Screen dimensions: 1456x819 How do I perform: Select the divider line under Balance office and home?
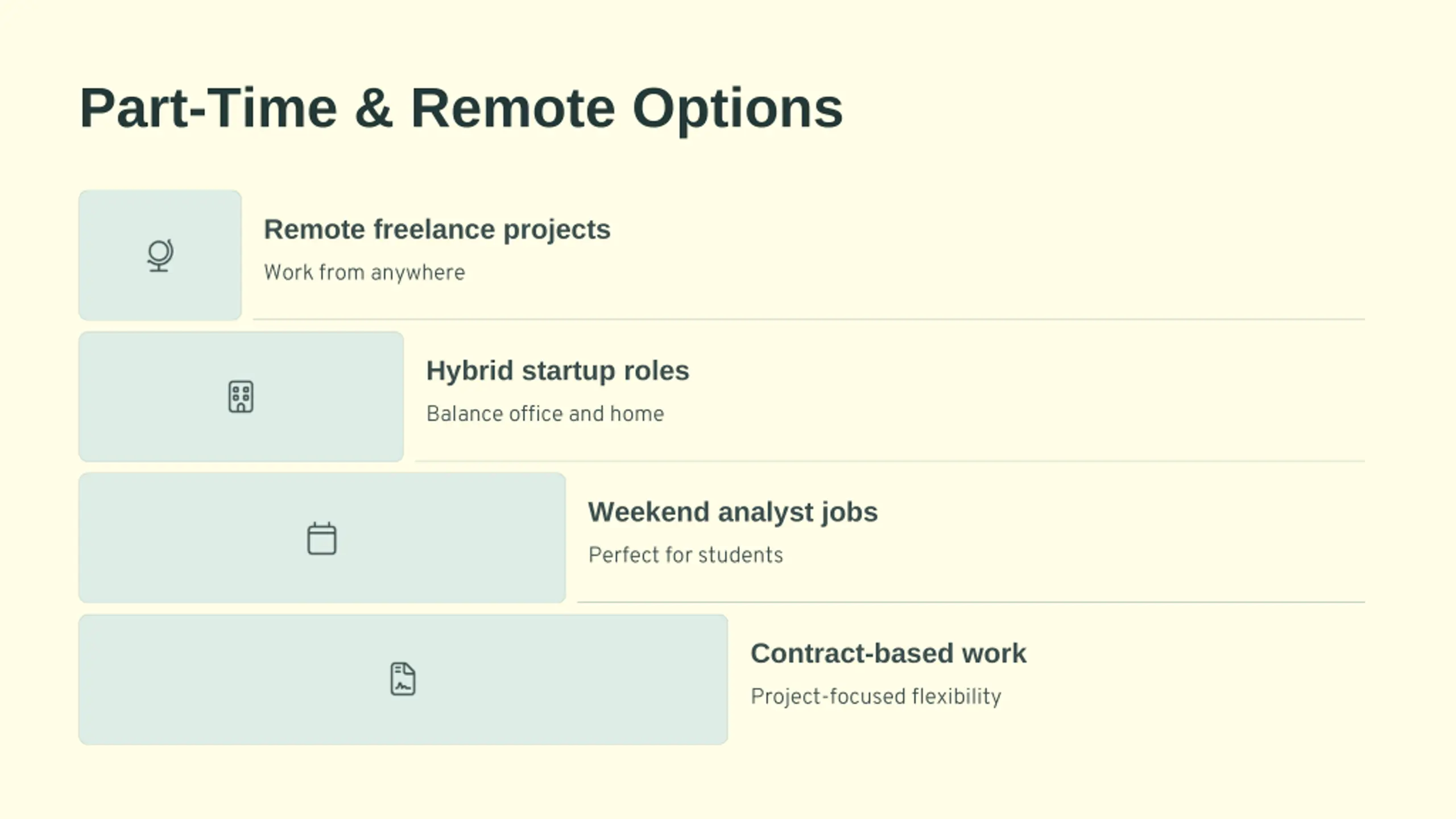[x=890, y=461]
